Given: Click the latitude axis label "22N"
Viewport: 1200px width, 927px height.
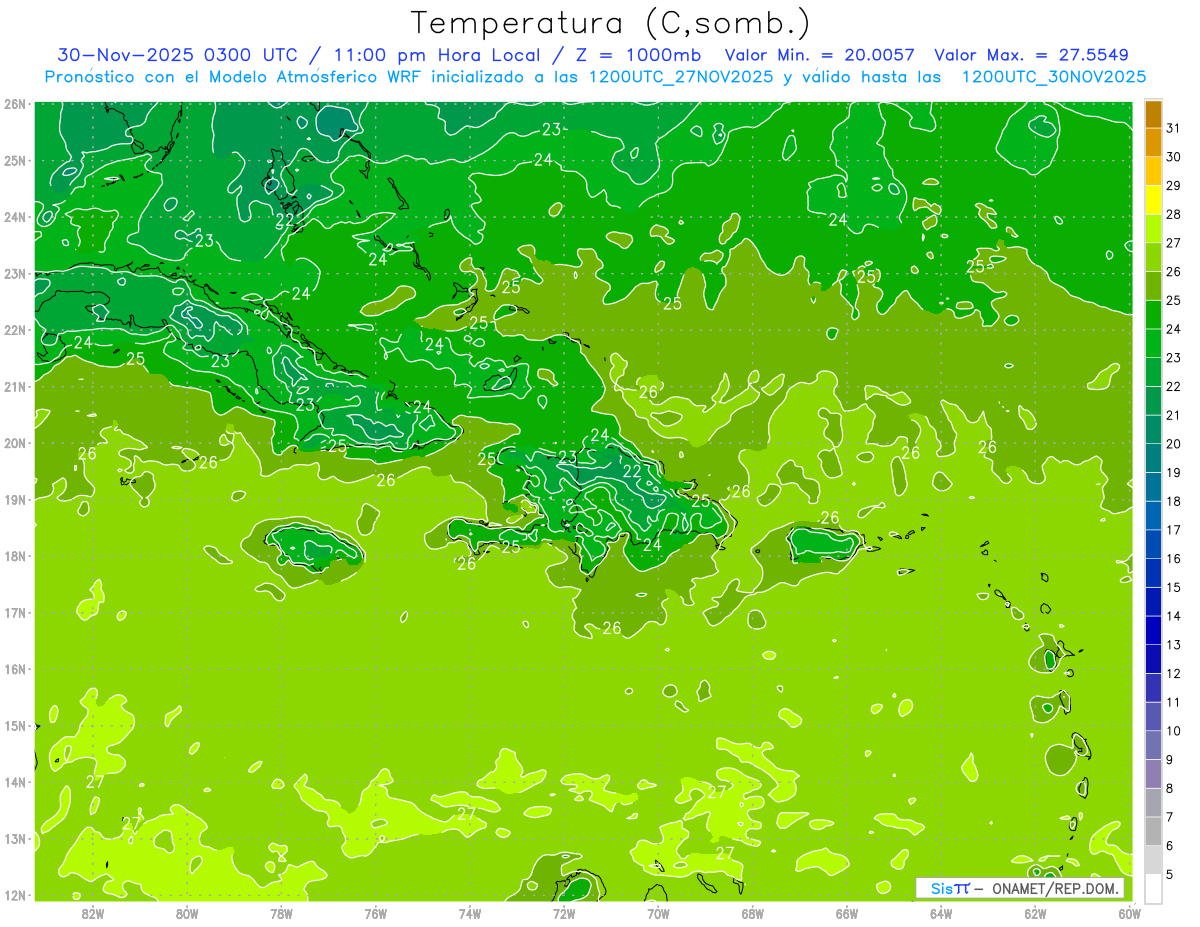Looking at the screenshot, I should pyautogui.click(x=15, y=330).
